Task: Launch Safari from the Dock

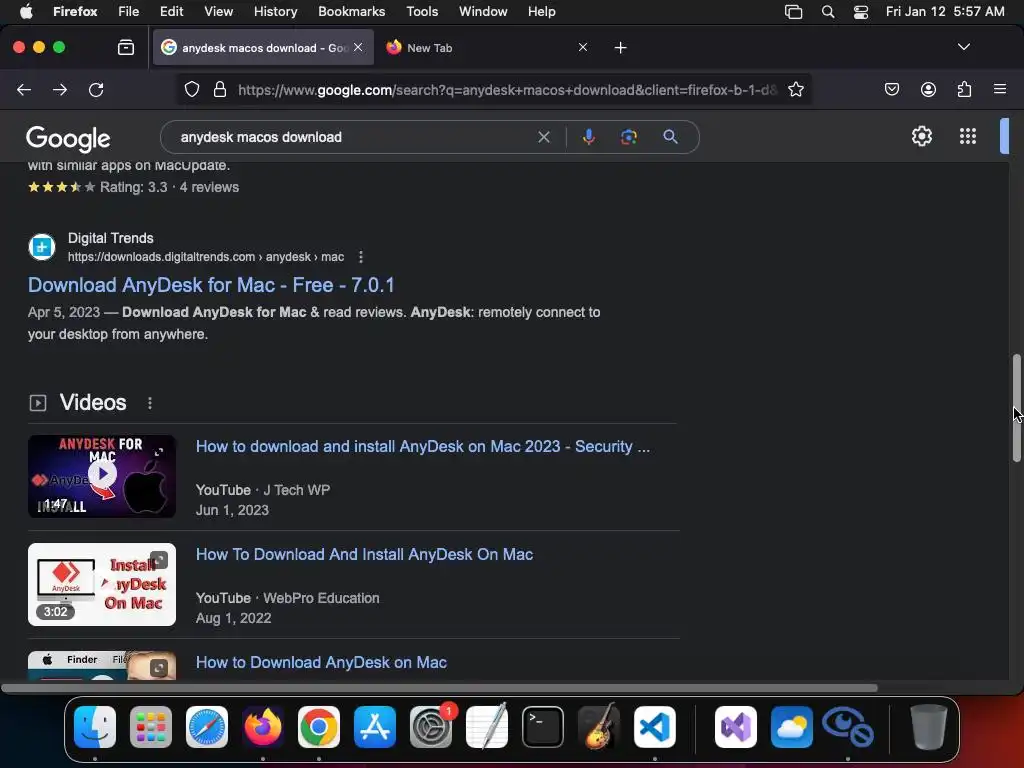Action: pos(207,727)
